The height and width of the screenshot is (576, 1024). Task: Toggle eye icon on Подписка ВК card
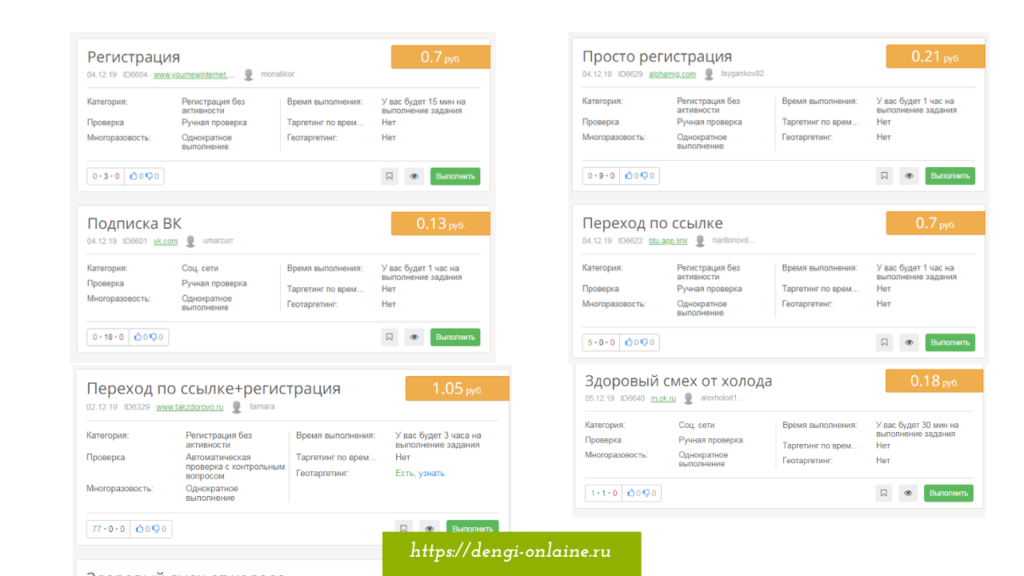click(414, 337)
